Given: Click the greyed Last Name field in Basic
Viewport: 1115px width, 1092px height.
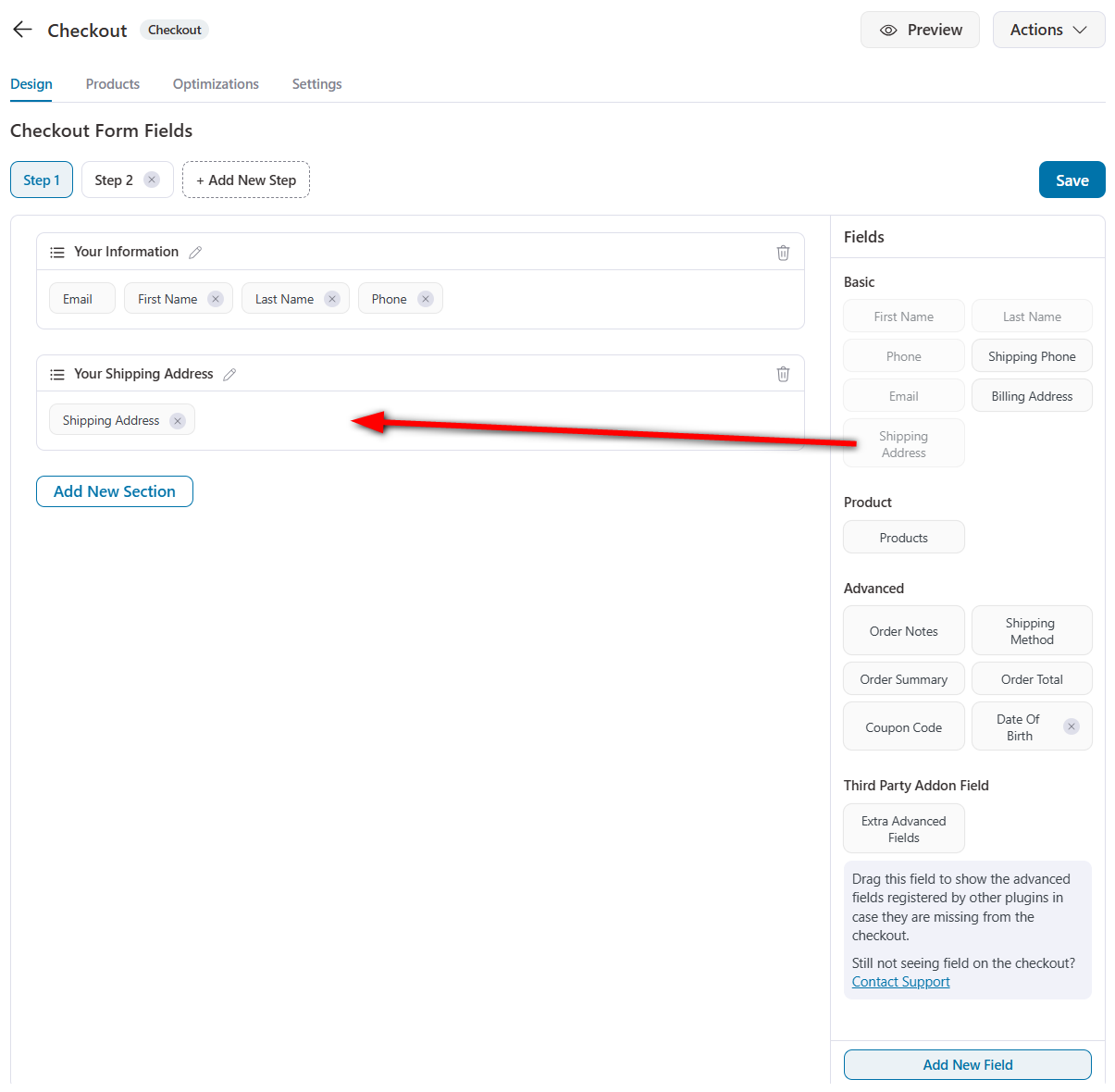Looking at the screenshot, I should click(1032, 316).
